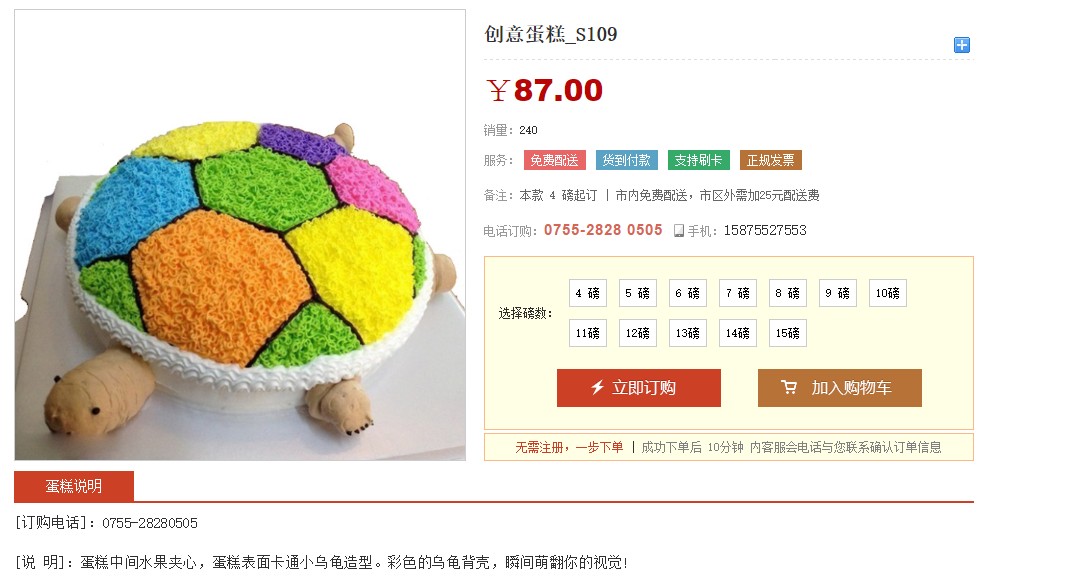Choose the 10磅 size option
The width and height of the screenshot is (1084, 581).
click(x=888, y=293)
